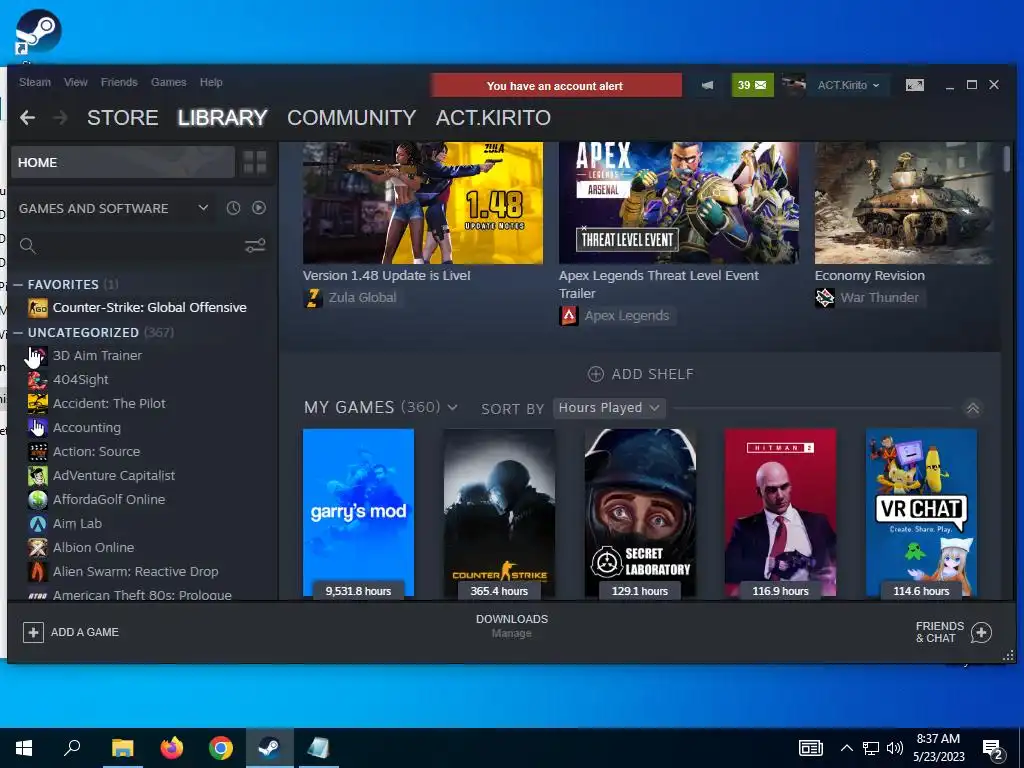The width and height of the screenshot is (1024, 768).
Task: Open the View menu
Action: (76, 82)
